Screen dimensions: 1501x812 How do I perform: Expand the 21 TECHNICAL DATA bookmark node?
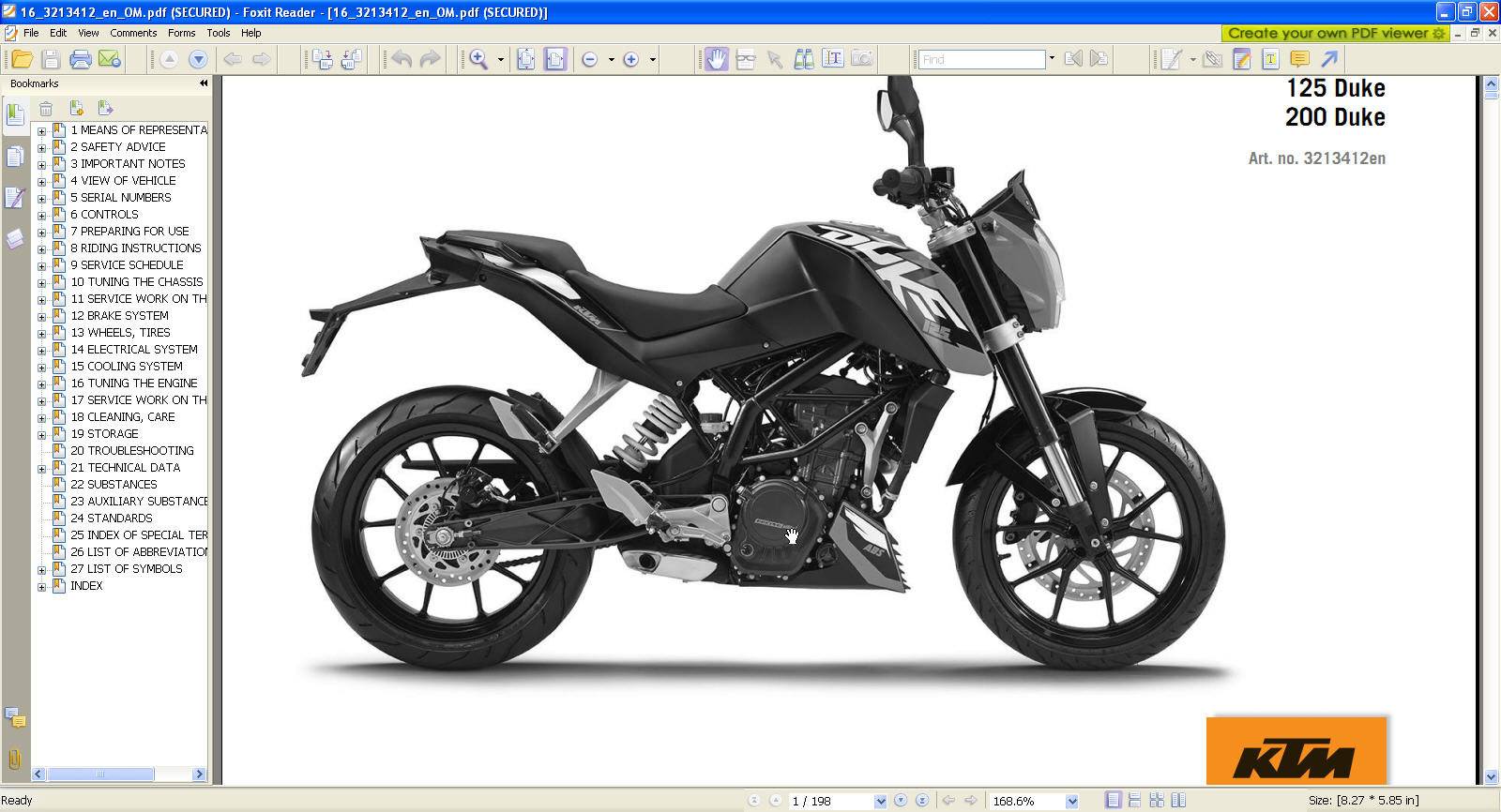[x=41, y=469]
